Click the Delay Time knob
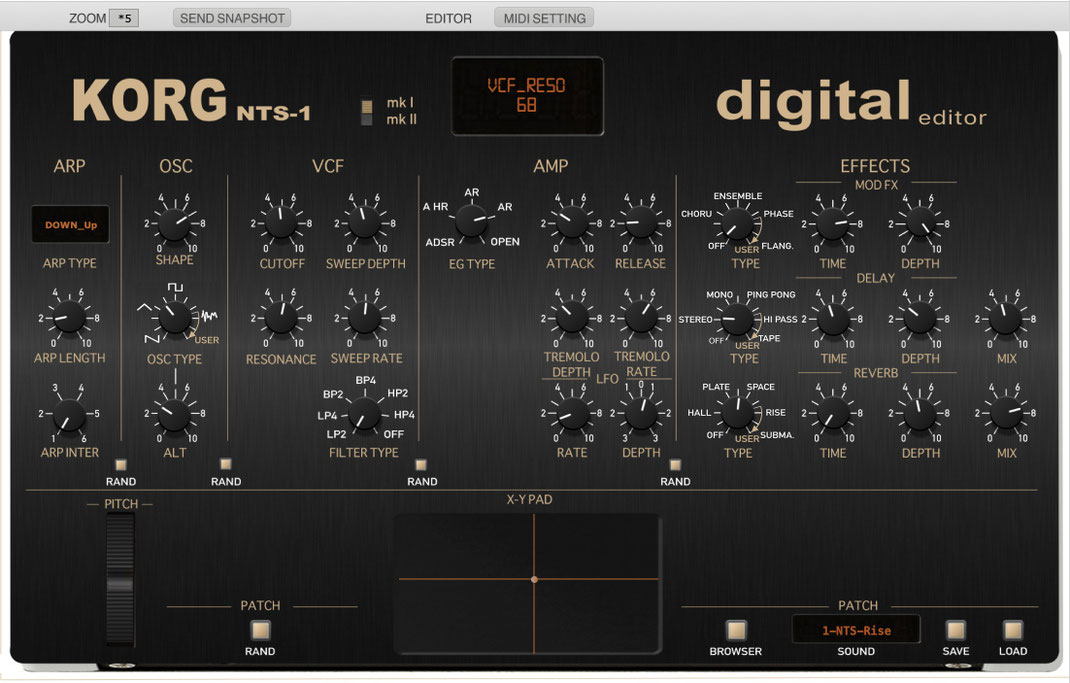Screen dimensions: 1070x683 point(833,319)
